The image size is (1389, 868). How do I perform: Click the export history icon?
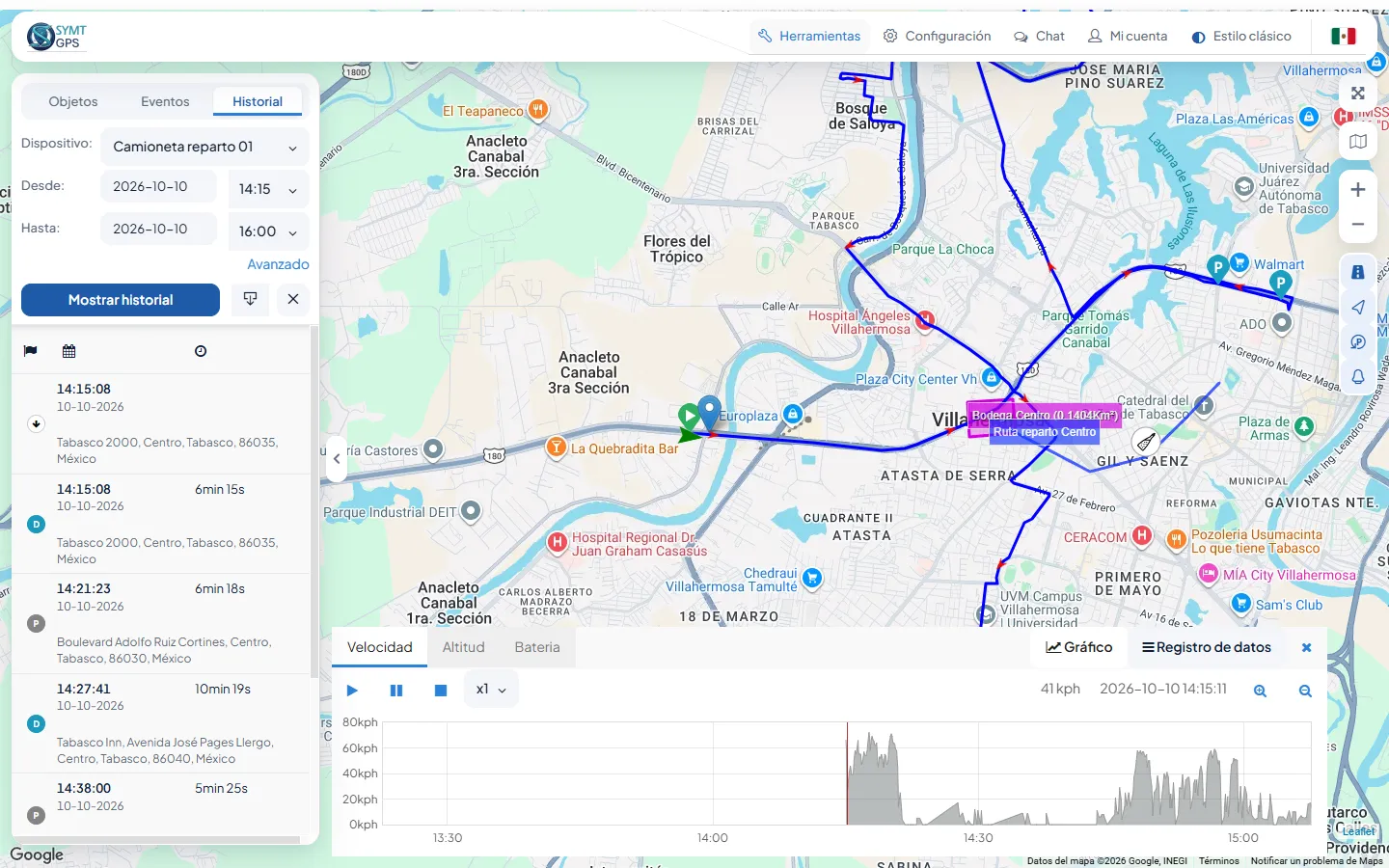tap(250, 299)
